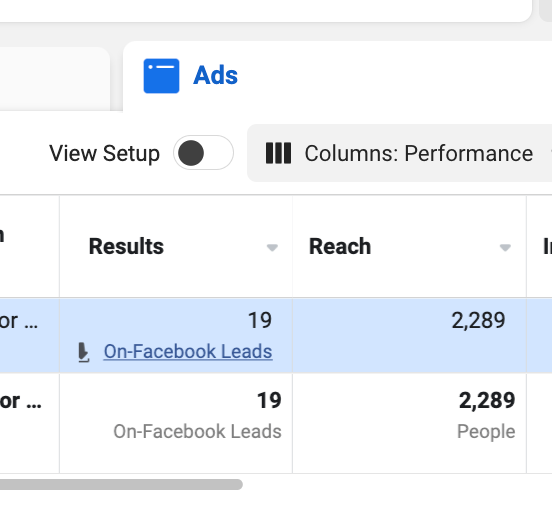The image size is (552, 518).
Task: Expand the Reach column arrow menu
Action: (x=505, y=248)
